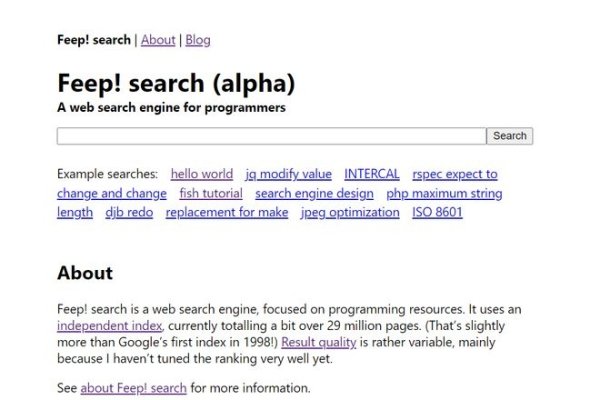
Task: Select the 'jq modify value' example search
Action: tap(288, 174)
